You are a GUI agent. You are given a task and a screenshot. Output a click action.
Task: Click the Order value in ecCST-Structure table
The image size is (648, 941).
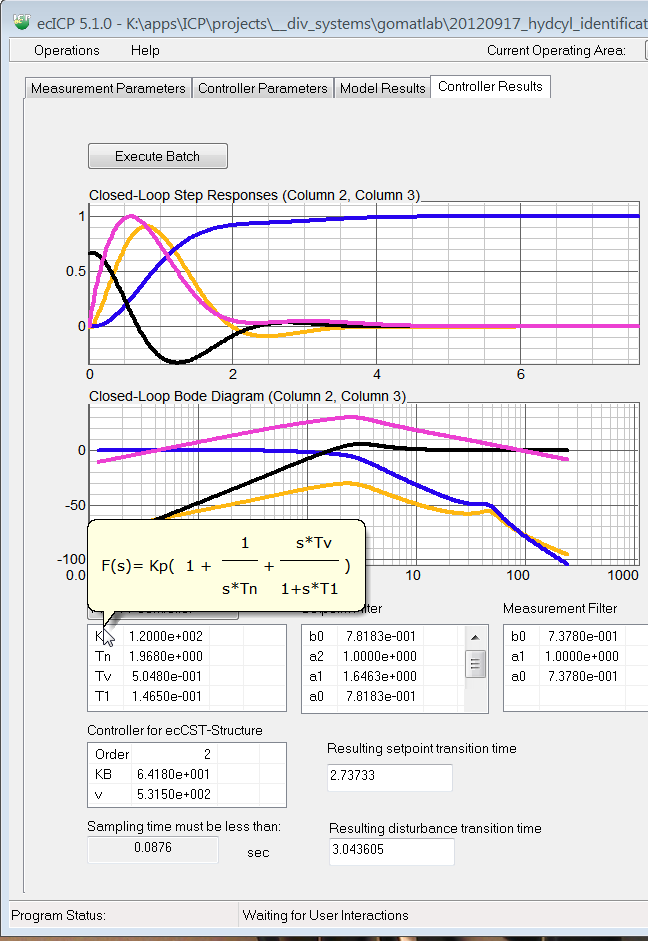[x=173, y=754]
